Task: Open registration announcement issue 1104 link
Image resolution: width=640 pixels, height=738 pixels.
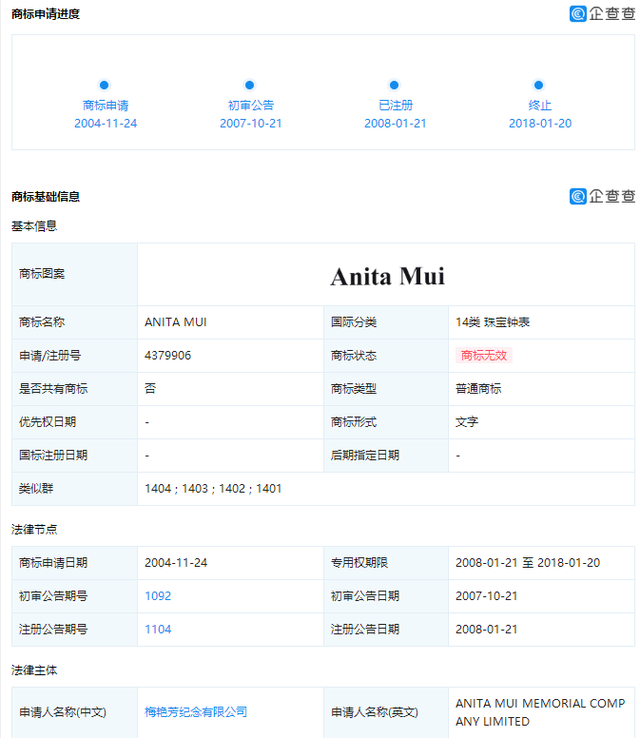Action: (x=158, y=629)
